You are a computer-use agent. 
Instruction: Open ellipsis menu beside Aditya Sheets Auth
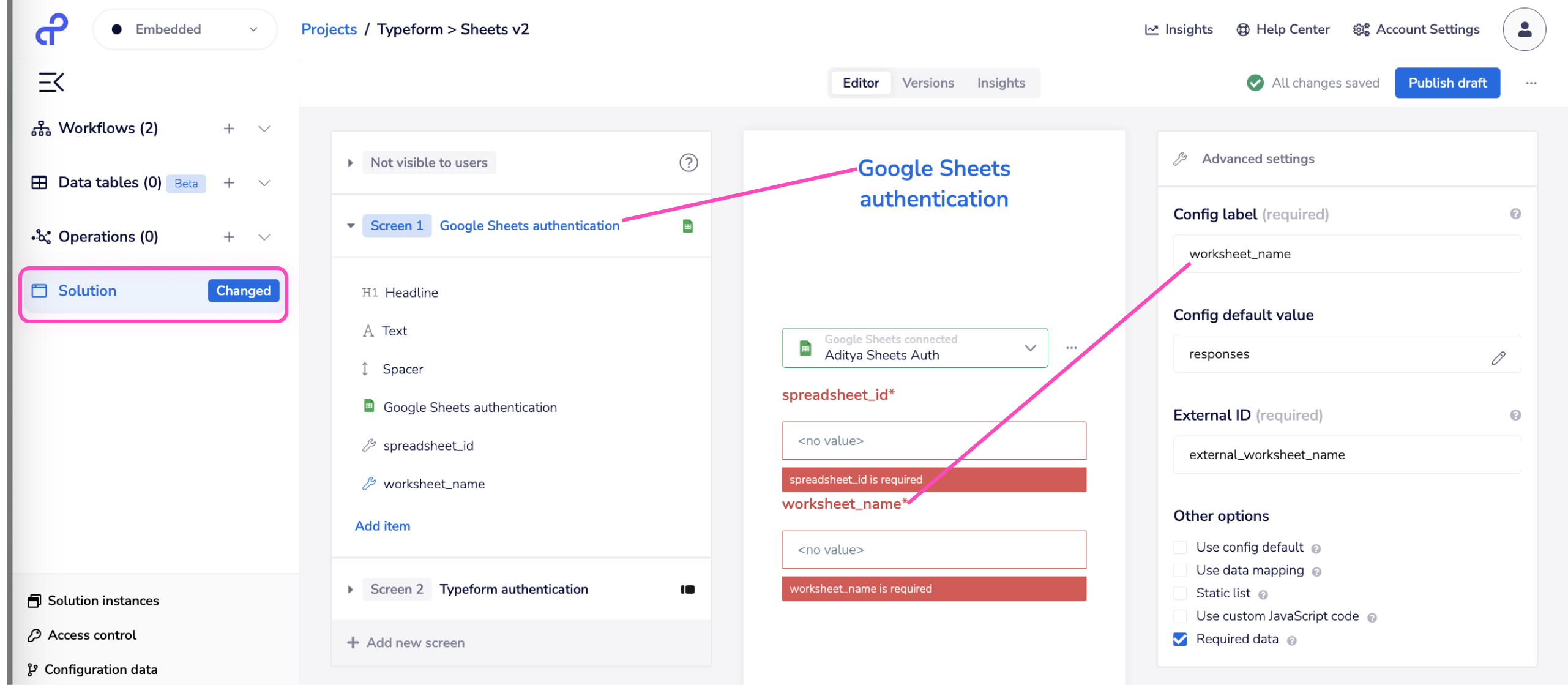[x=1070, y=348]
